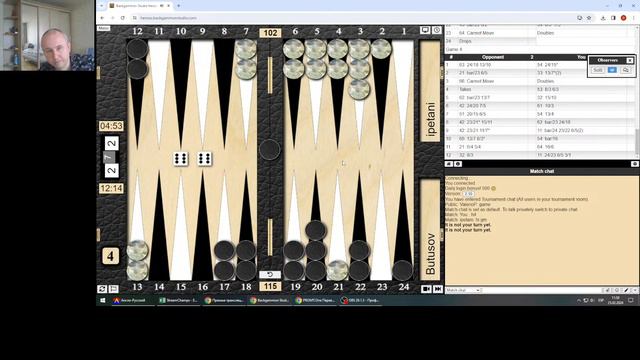Close the Observers popup

tap(630, 60)
